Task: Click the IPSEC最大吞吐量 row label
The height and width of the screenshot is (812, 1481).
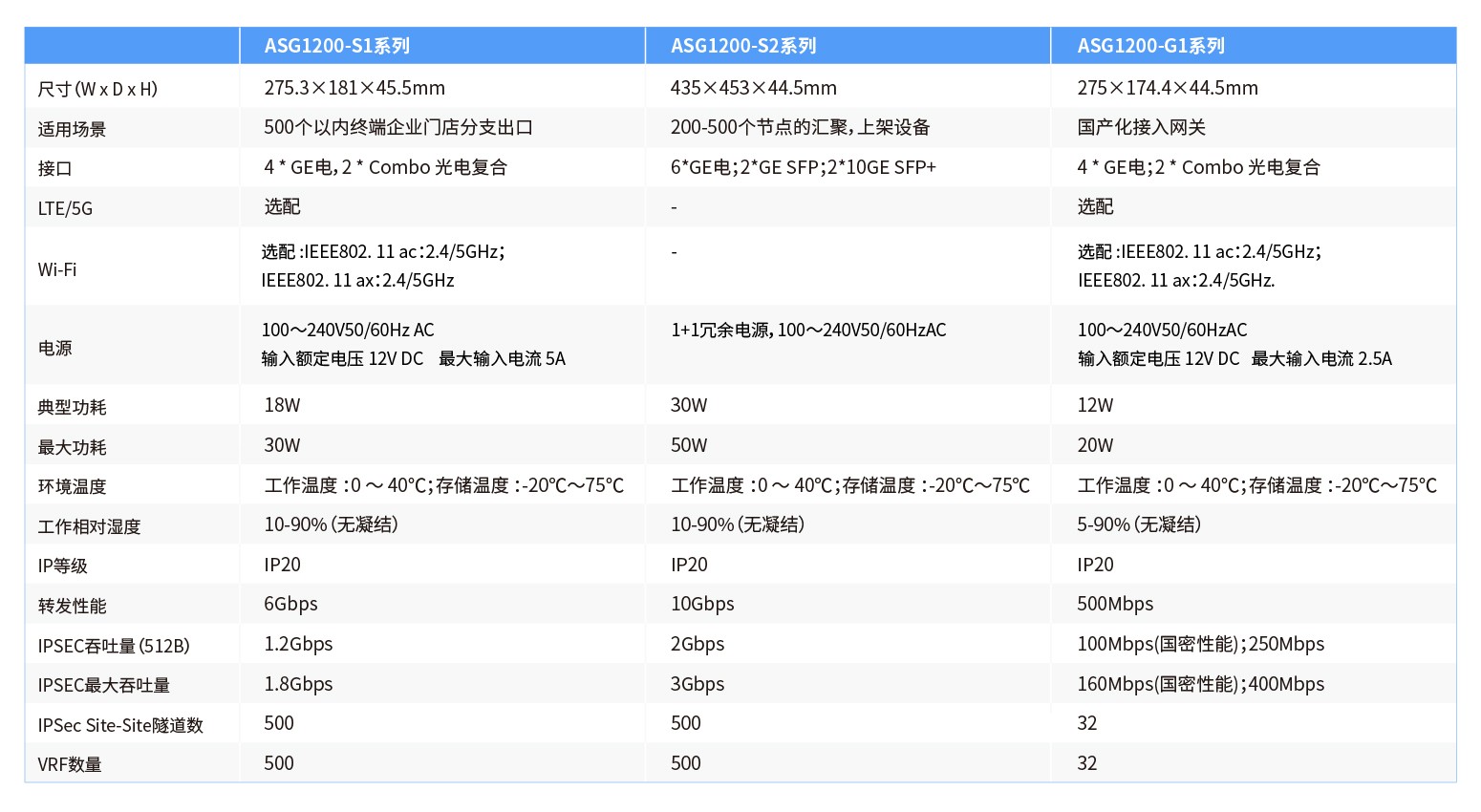Action: 103,685
